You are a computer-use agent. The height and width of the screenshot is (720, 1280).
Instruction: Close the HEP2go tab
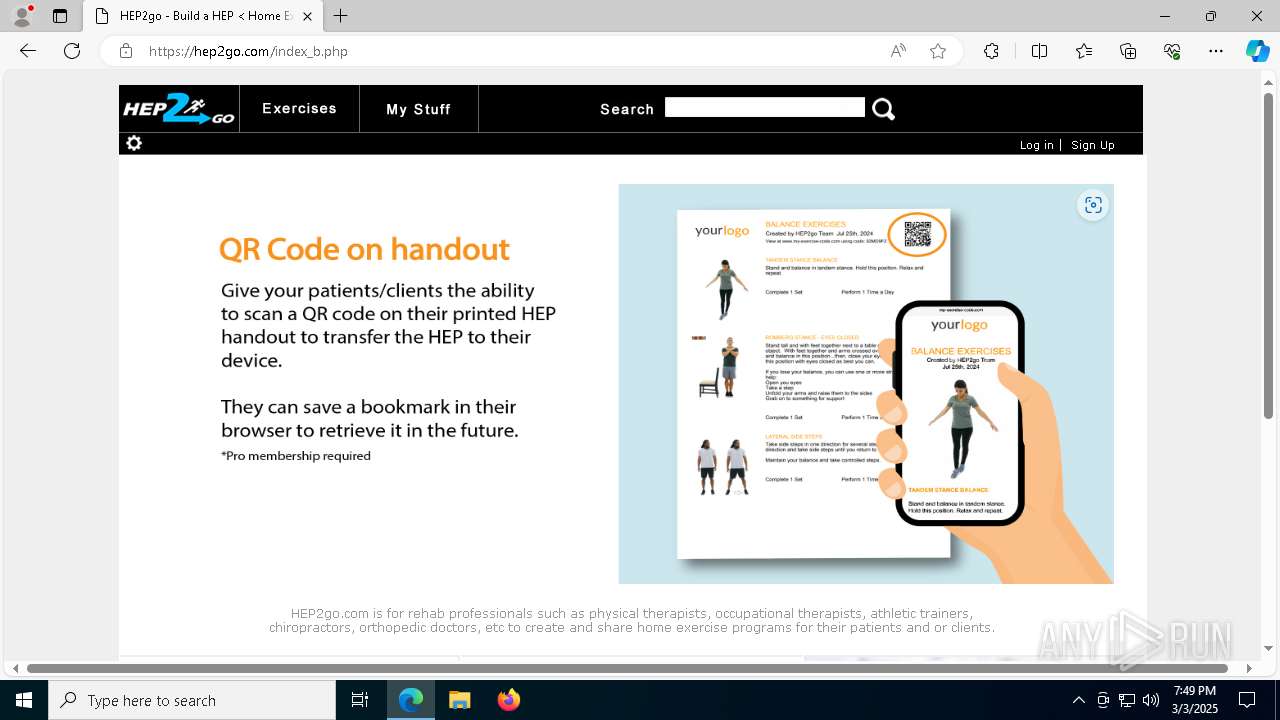307,16
